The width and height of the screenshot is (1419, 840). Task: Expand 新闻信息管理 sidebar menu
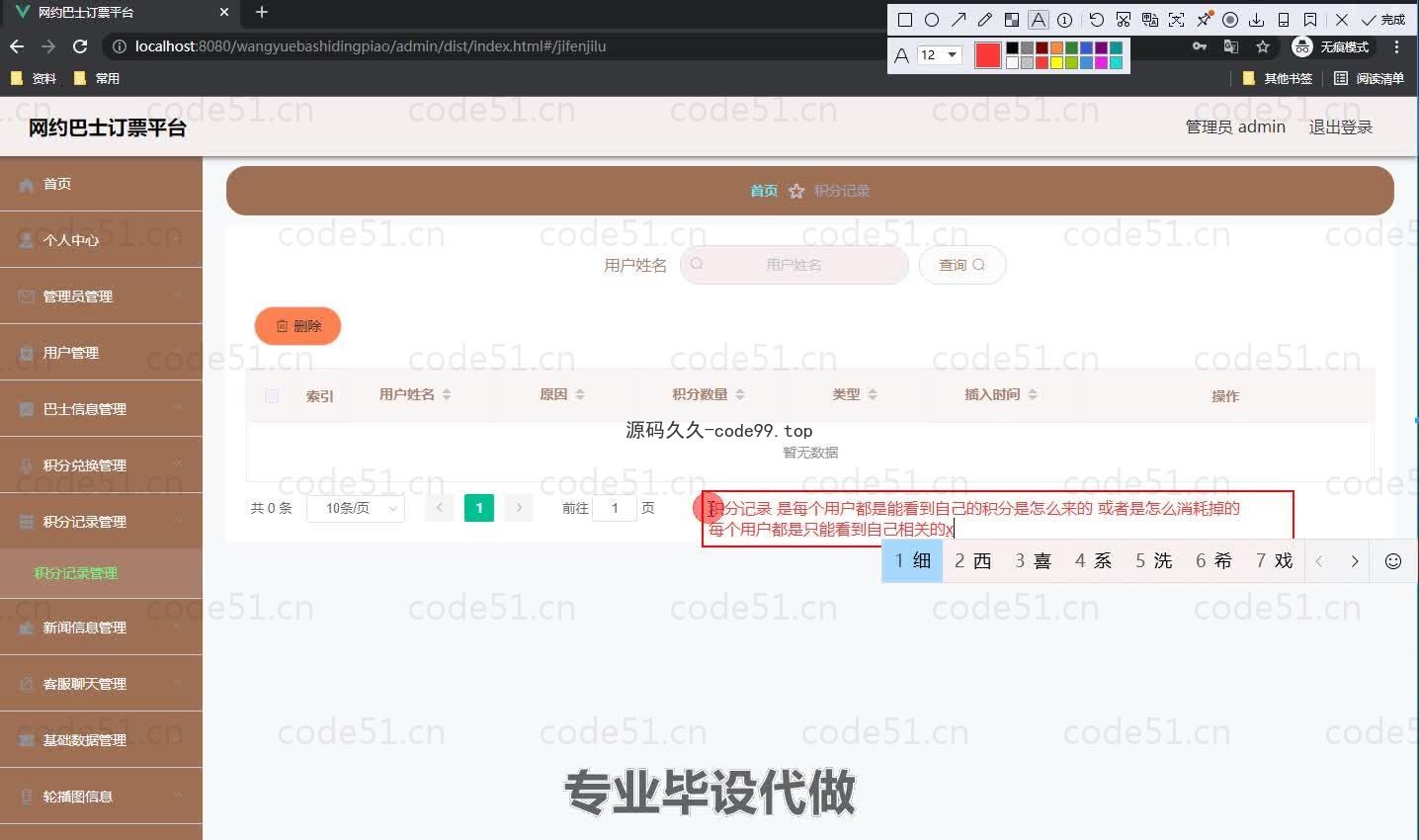point(101,628)
